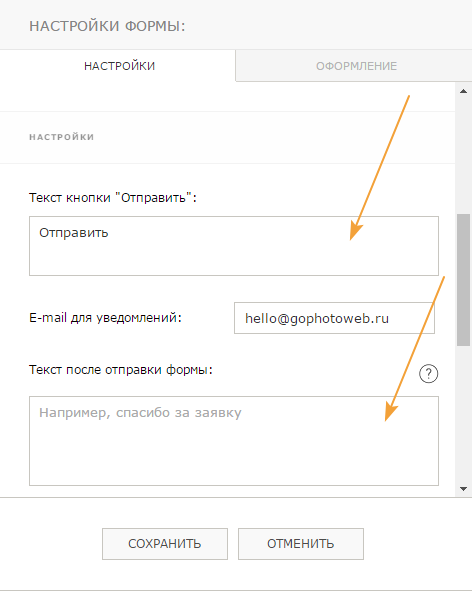Switch to the Оформление tab

pos(356,66)
